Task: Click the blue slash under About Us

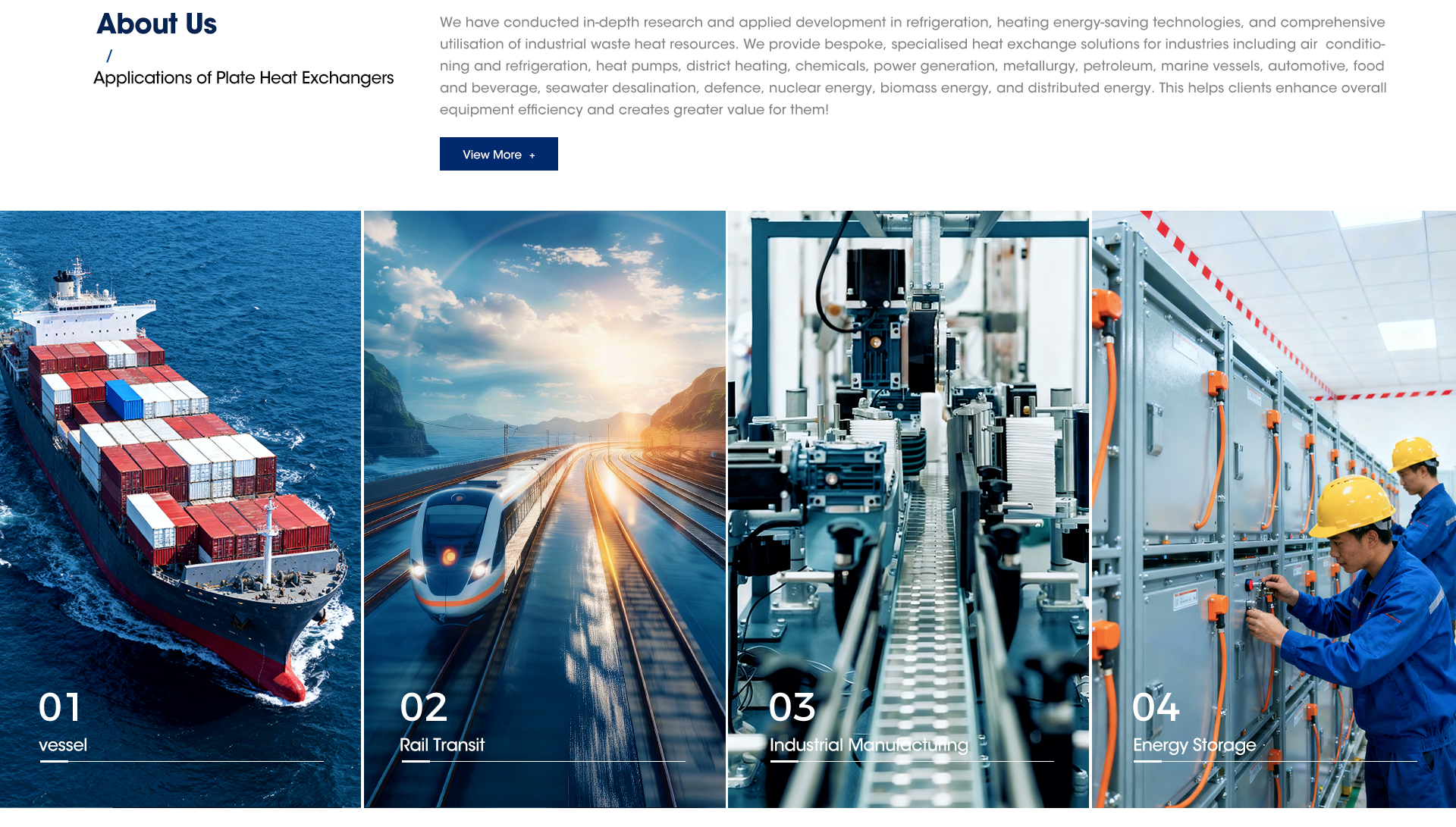Action: coord(109,55)
